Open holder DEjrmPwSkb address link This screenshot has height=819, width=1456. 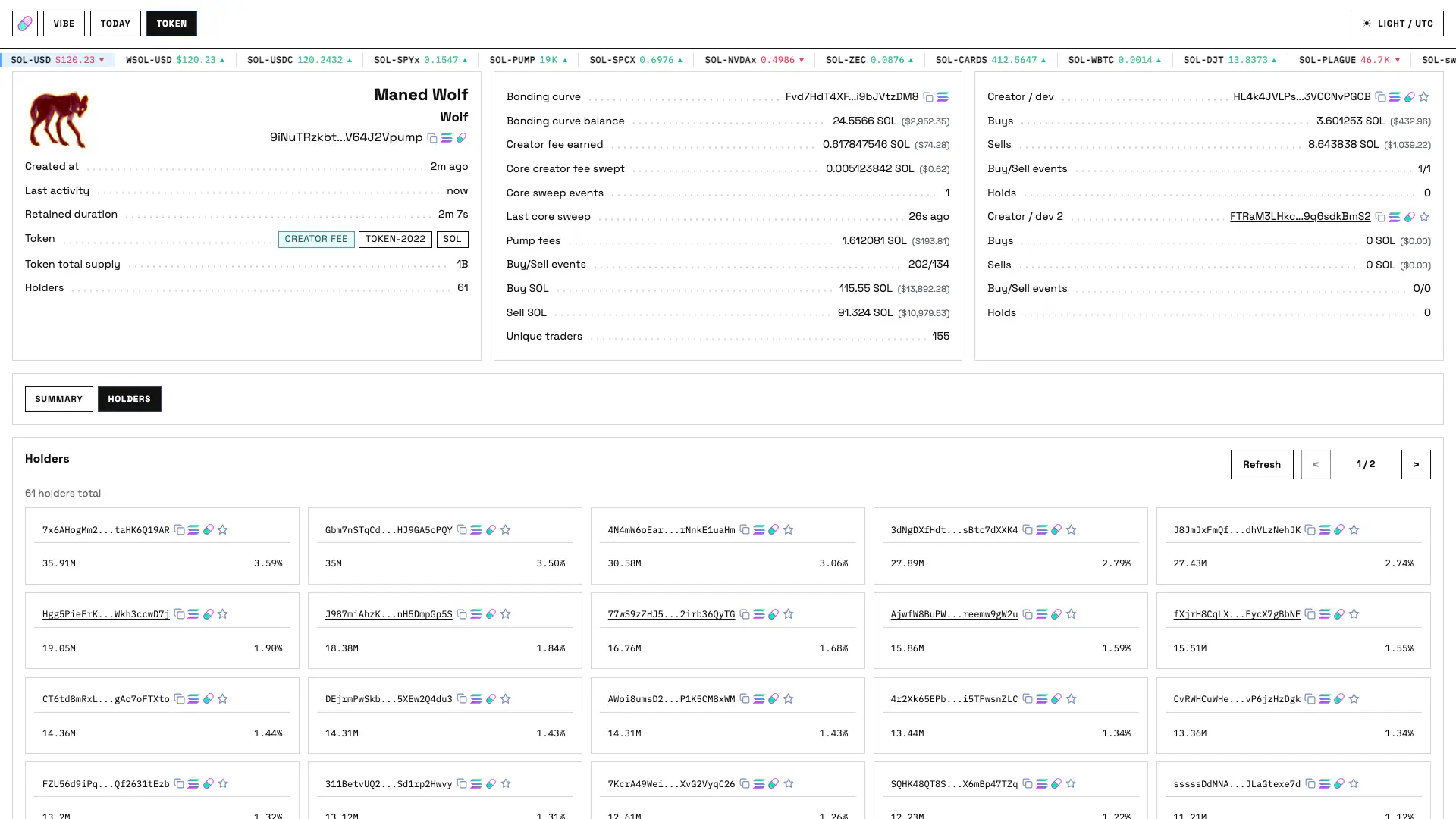pos(389,699)
